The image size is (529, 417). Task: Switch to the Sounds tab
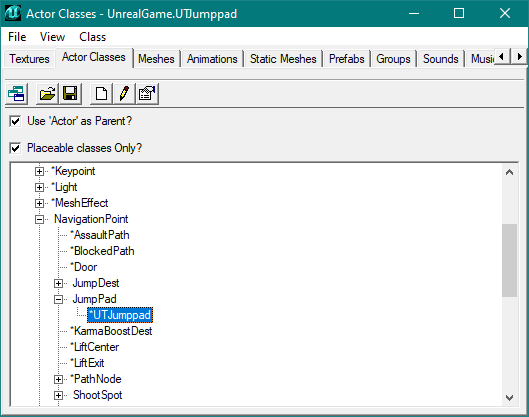(x=440, y=59)
